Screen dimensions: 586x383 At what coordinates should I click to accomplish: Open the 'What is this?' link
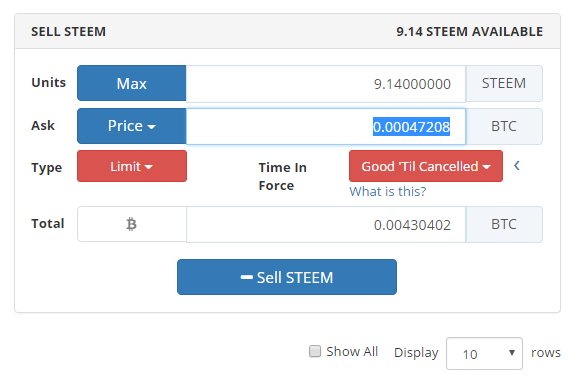(x=388, y=192)
